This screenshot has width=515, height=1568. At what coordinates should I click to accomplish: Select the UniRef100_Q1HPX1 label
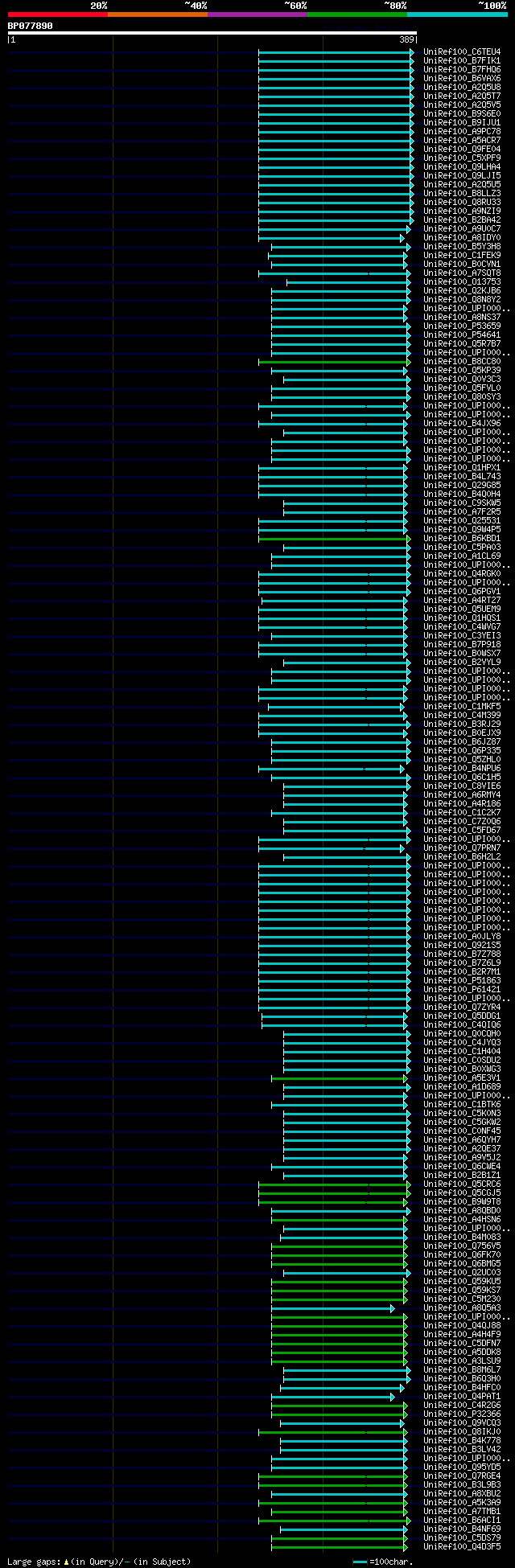(x=462, y=468)
